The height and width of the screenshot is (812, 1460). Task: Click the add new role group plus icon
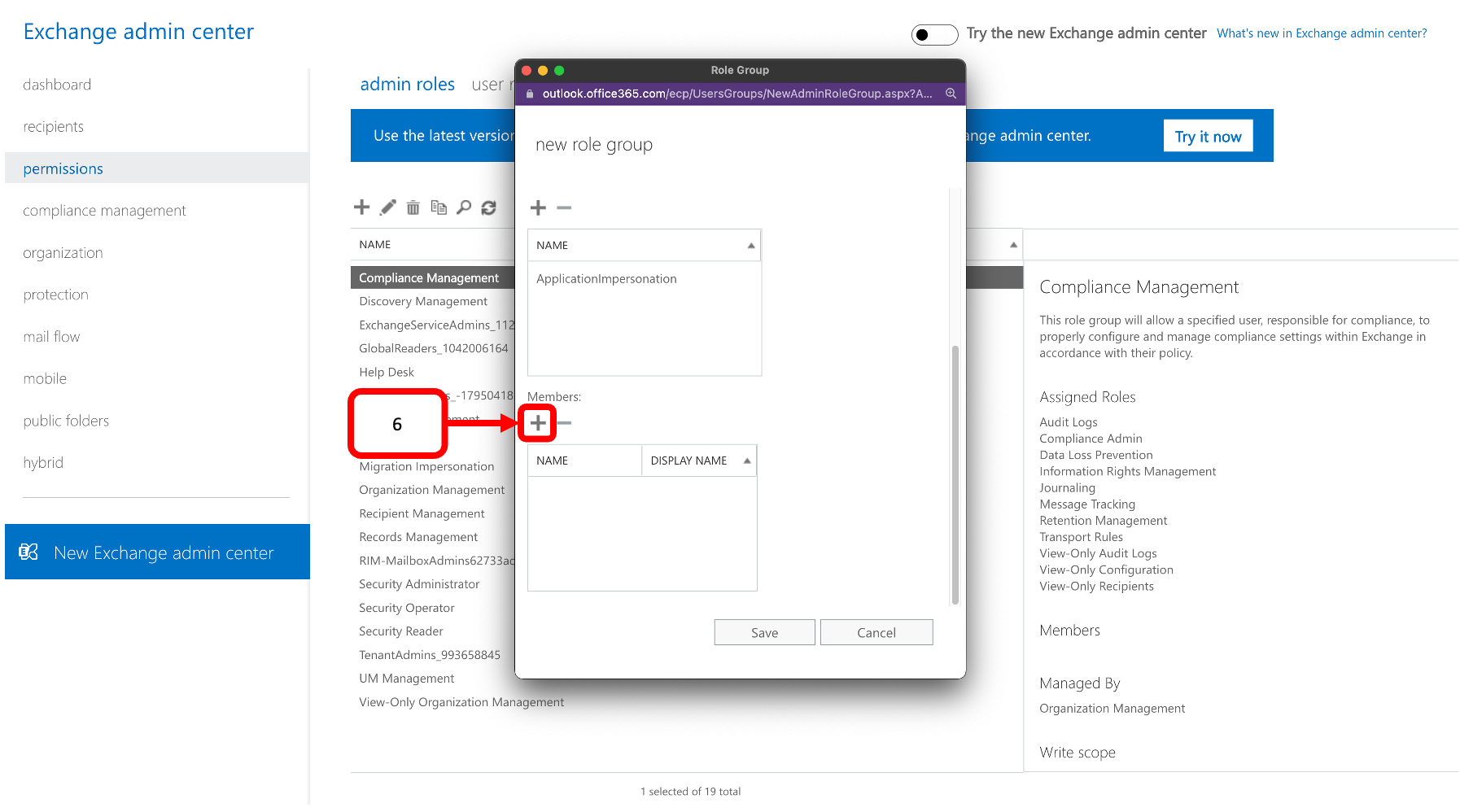tap(361, 207)
